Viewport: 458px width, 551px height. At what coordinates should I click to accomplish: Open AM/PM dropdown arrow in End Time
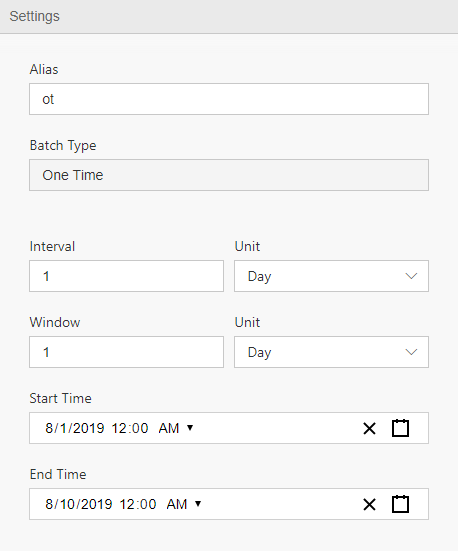tap(198, 504)
